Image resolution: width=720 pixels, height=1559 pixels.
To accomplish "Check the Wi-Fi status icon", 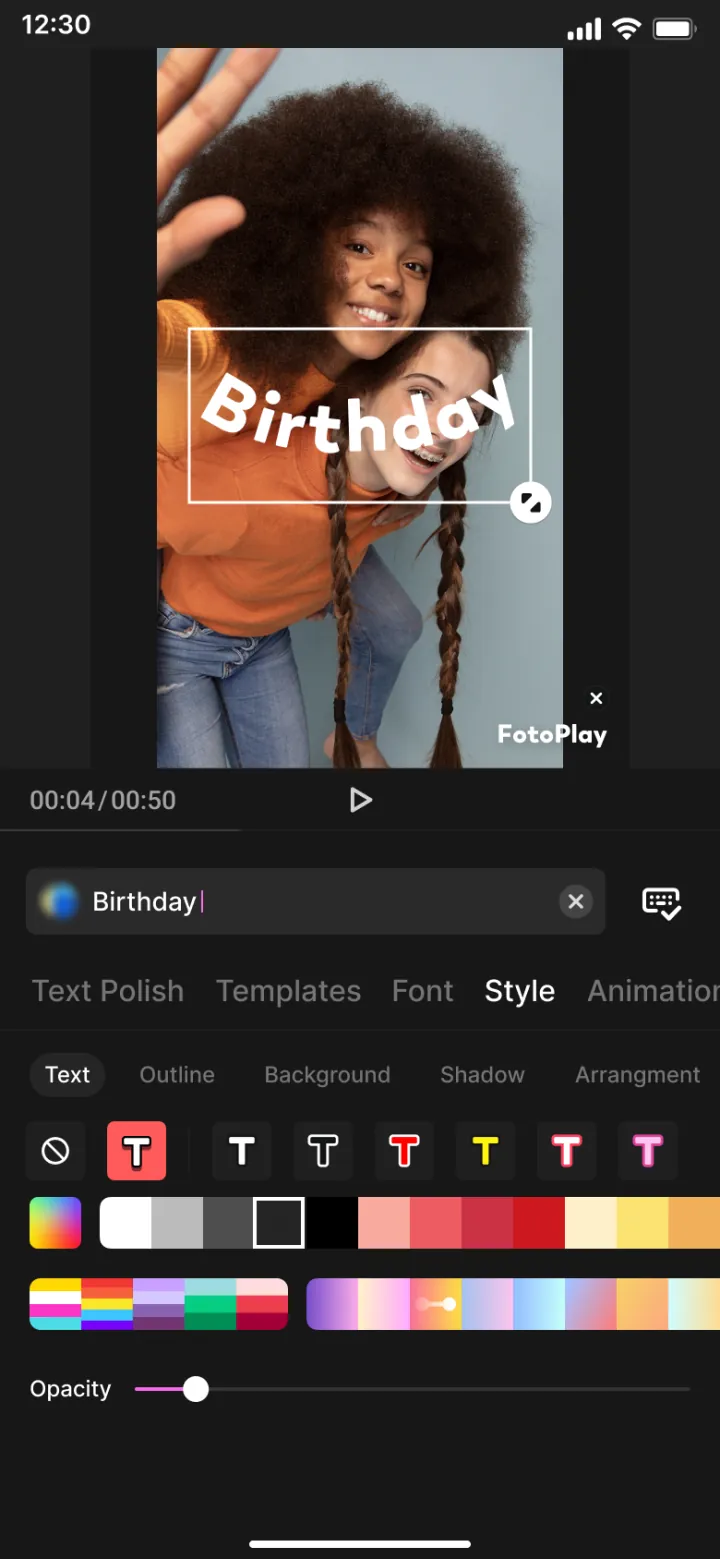I will pyautogui.click(x=627, y=28).
